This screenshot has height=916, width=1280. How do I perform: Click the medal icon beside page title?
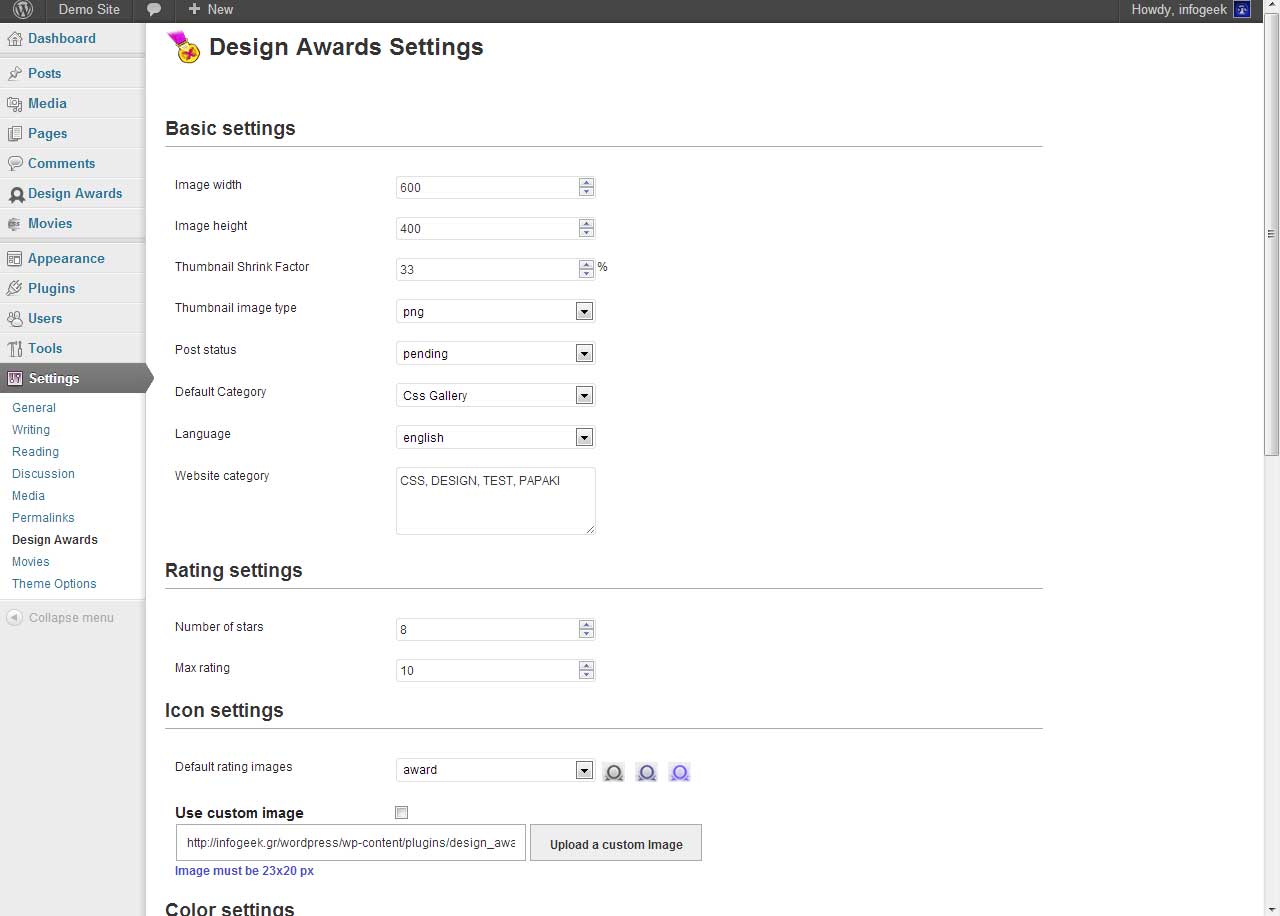point(183,47)
